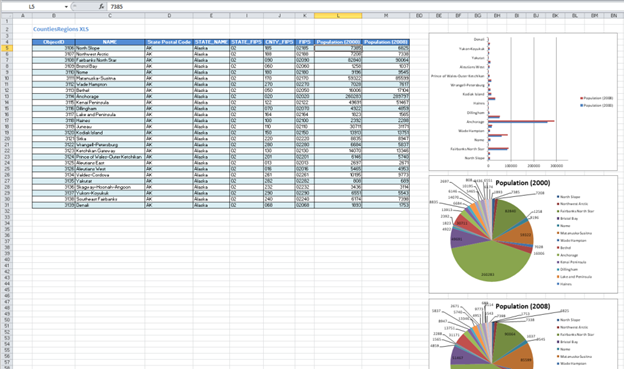Viewport: 624px width, 369px height.
Task: Click the Select All corner button
Action: pyautogui.click(x=7, y=16)
